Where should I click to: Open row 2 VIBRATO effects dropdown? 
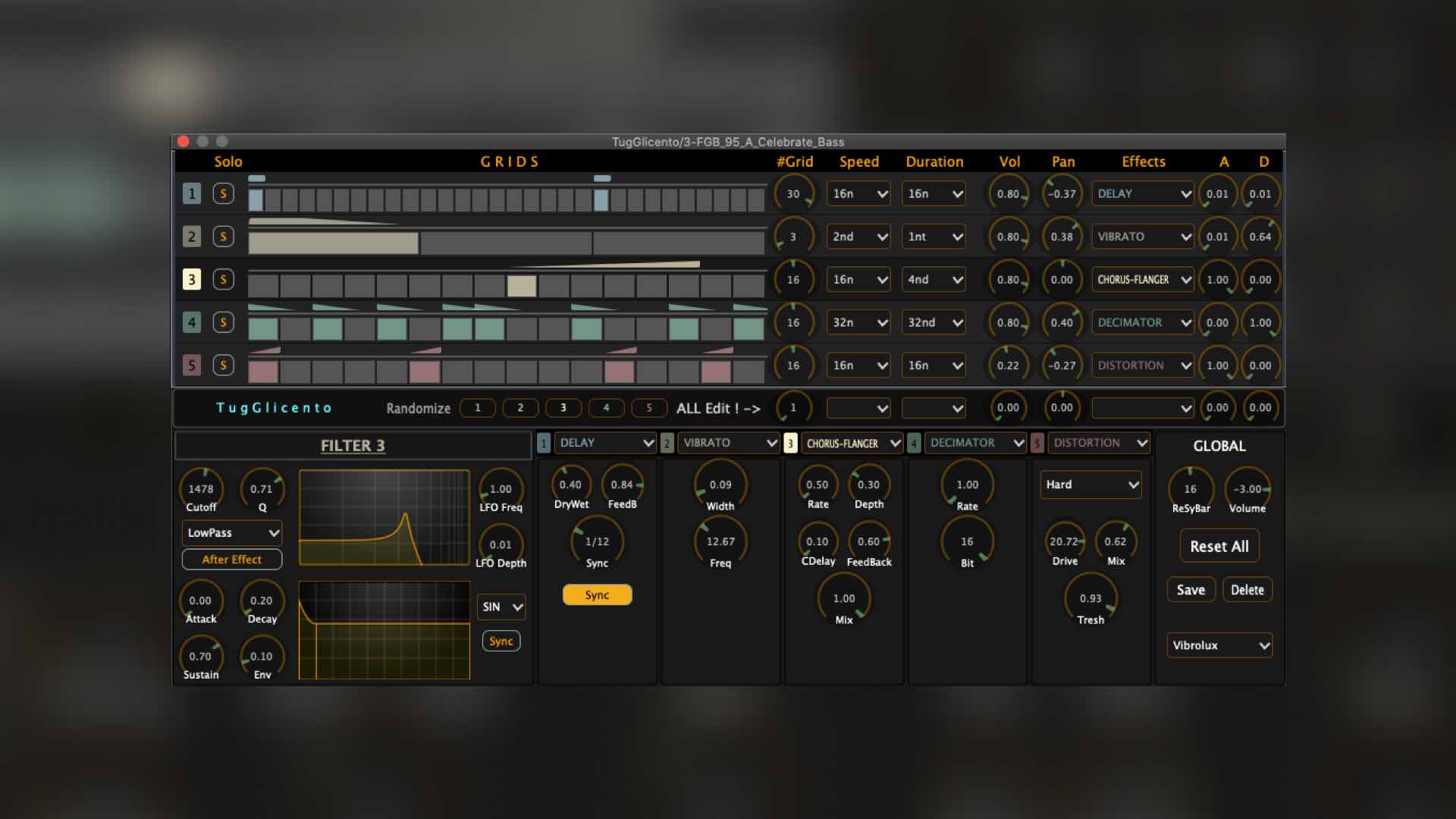(x=1143, y=237)
